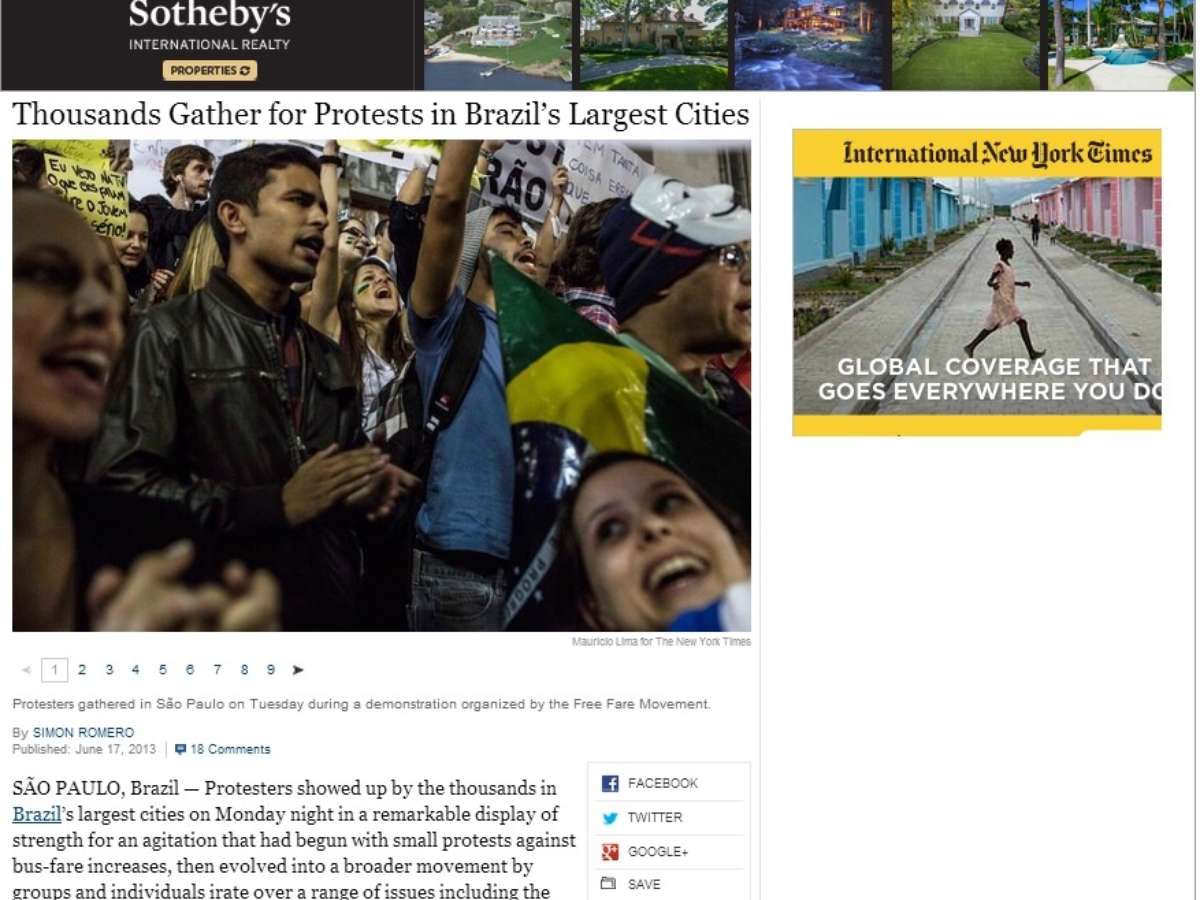Open slideshow page 7
Image resolution: width=1200 pixels, height=900 pixels.
[x=217, y=670]
